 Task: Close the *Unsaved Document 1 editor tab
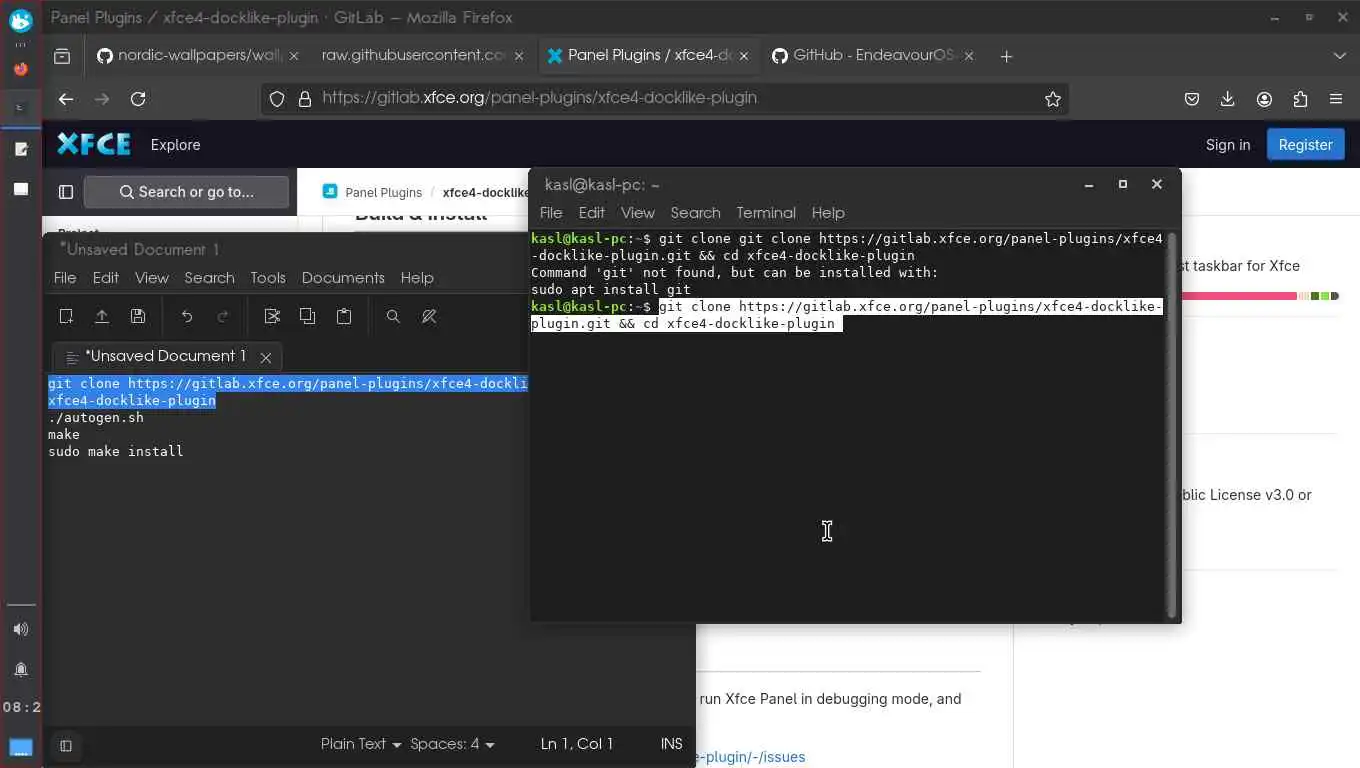[x=266, y=357]
